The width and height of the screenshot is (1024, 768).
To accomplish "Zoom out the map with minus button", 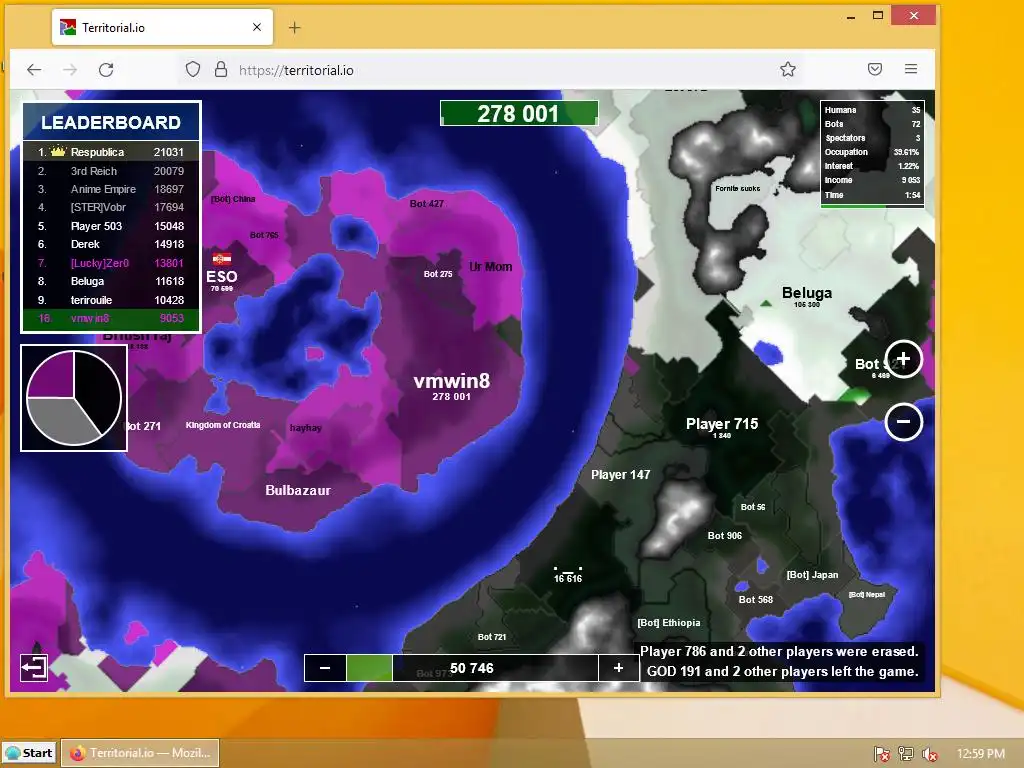I will (x=903, y=422).
